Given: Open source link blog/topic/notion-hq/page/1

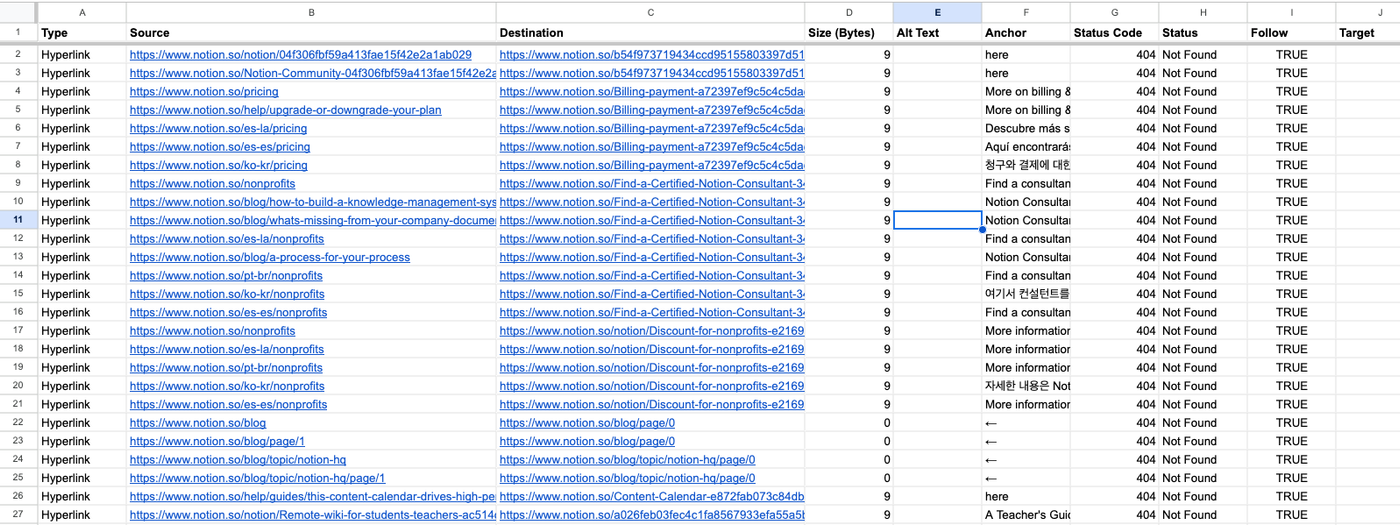Looking at the screenshot, I should pos(257,478).
